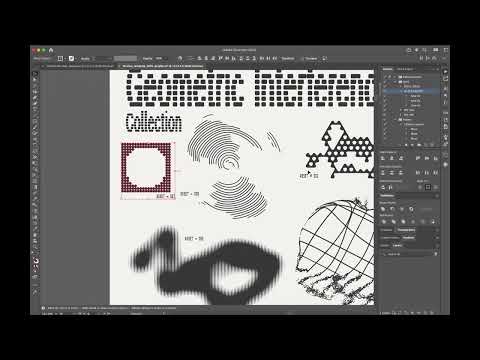Click Vertical Distribute Top icon
The height and width of the screenshot is (360, 480).
click(x=383, y=173)
